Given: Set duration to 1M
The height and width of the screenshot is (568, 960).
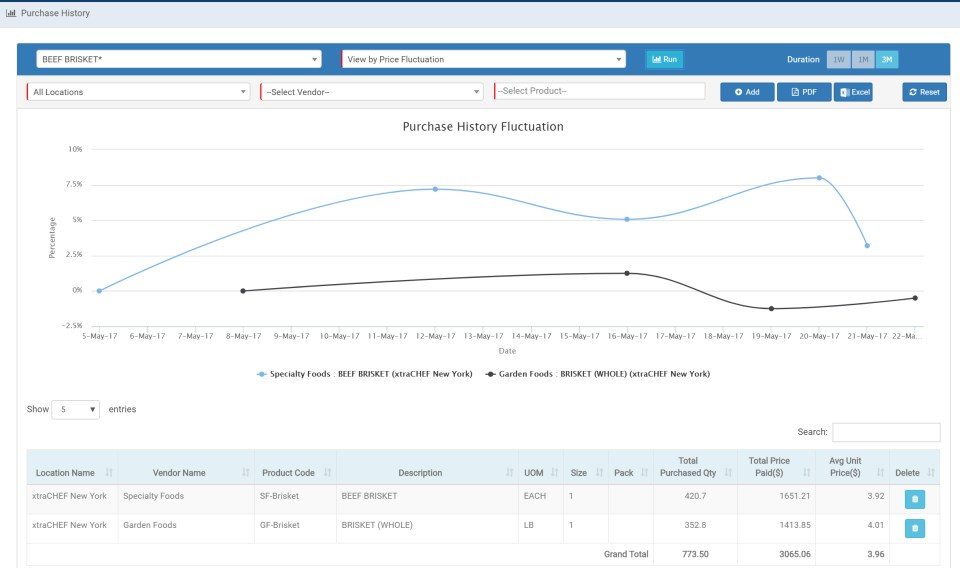Looking at the screenshot, I should point(863,59).
